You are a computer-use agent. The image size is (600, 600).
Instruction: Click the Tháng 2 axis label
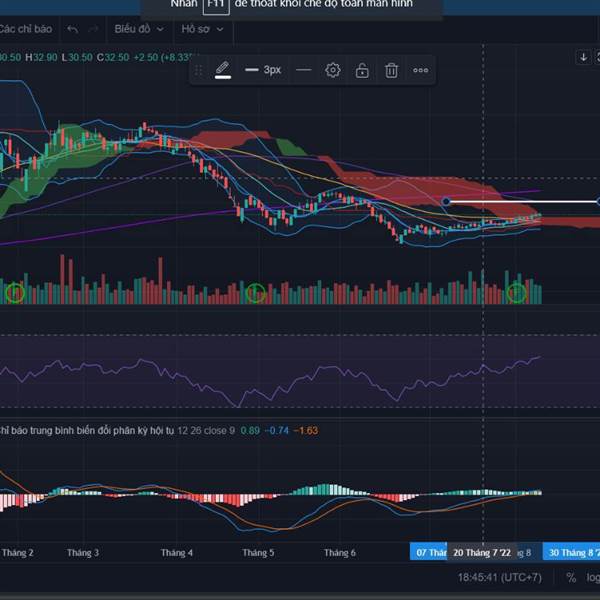click(x=18, y=553)
